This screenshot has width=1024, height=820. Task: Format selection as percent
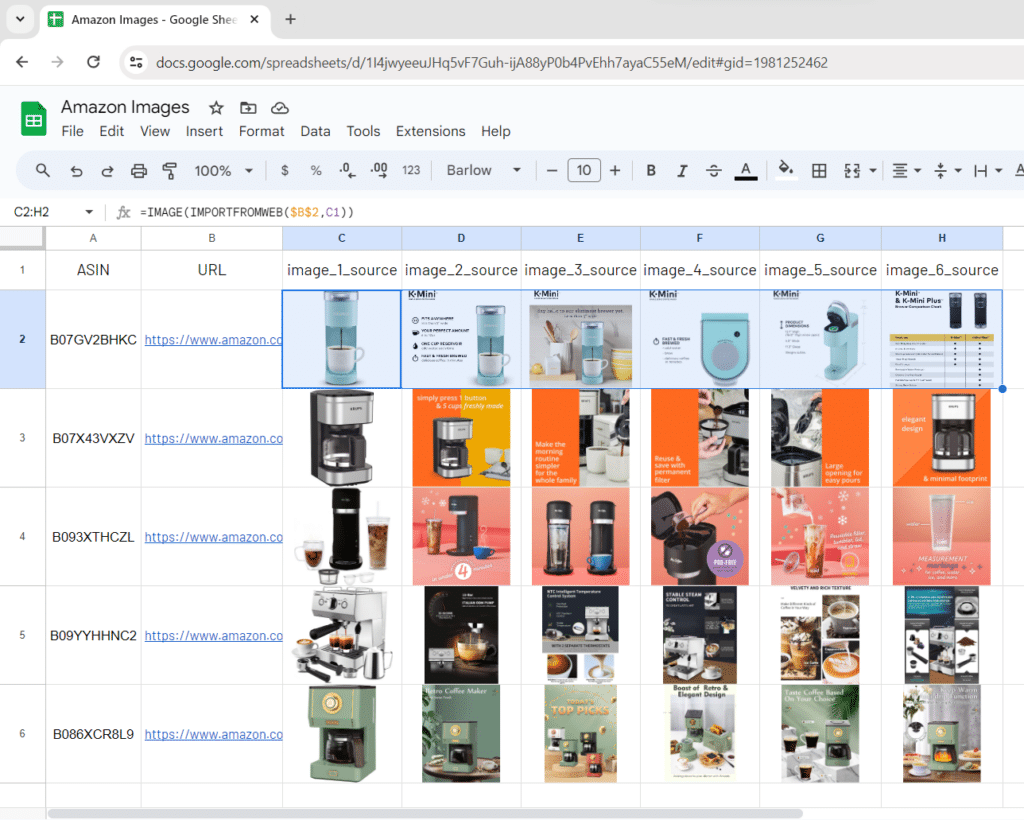[x=316, y=170]
